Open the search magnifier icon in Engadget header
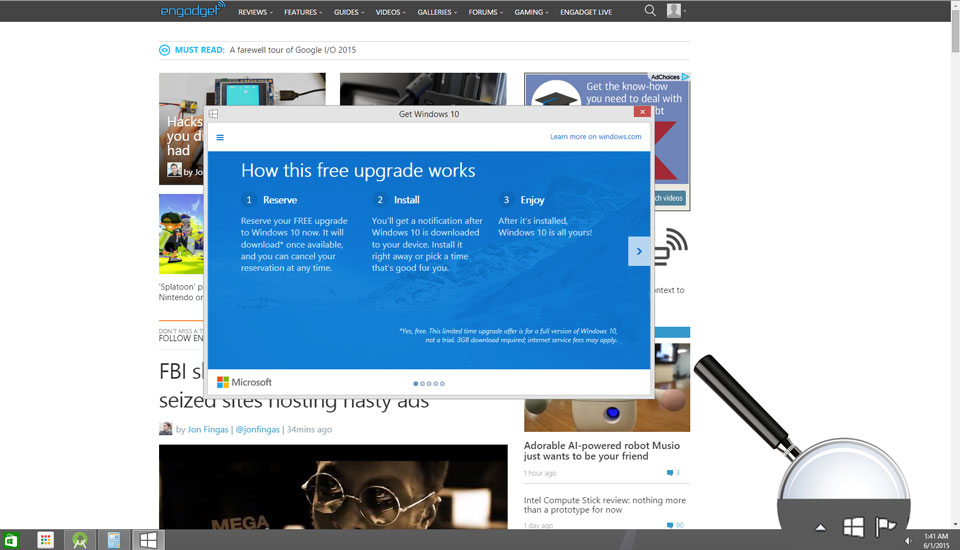 tap(650, 10)
